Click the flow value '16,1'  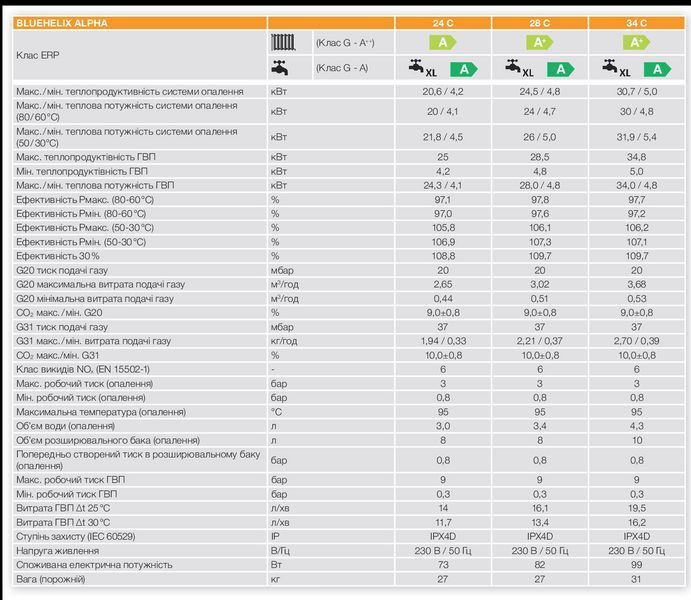tap(540, 508)
